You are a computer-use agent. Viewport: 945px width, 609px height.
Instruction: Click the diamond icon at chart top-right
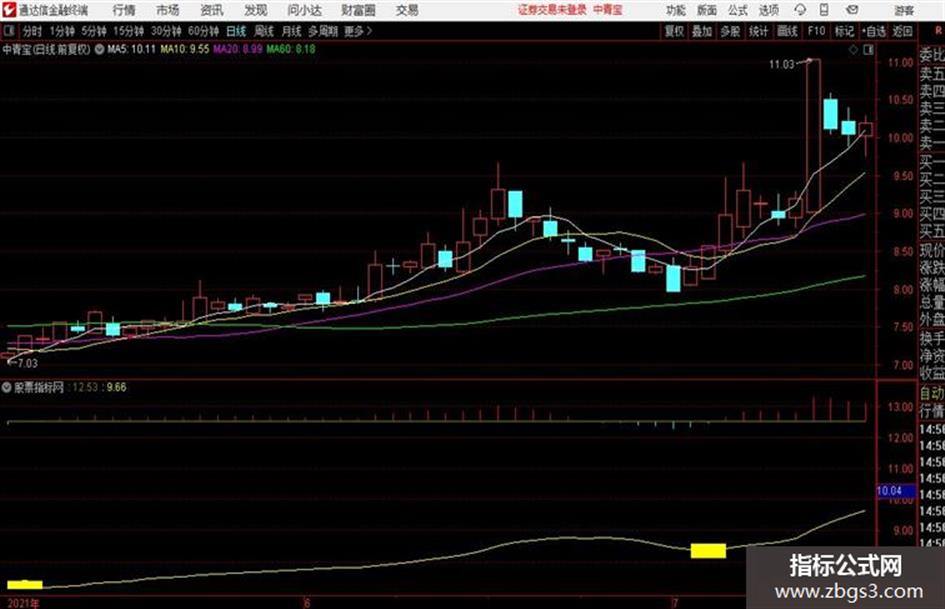tap(853, 50)
